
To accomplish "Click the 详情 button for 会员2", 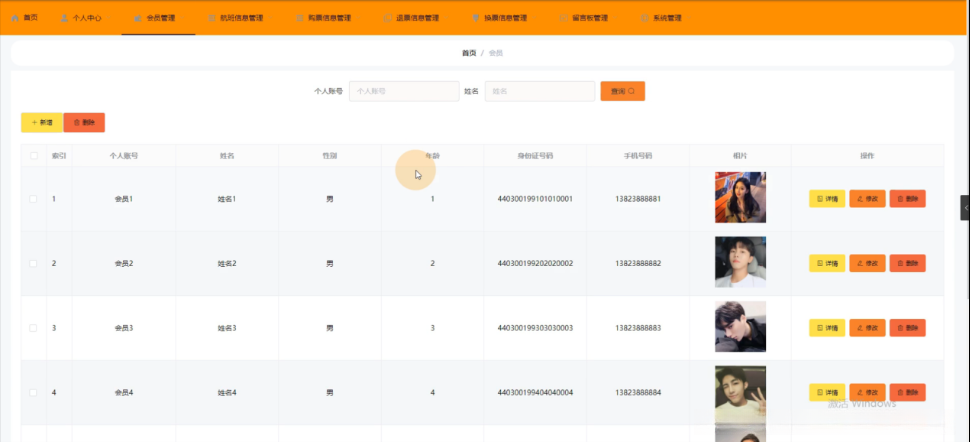I will (827, 263).
